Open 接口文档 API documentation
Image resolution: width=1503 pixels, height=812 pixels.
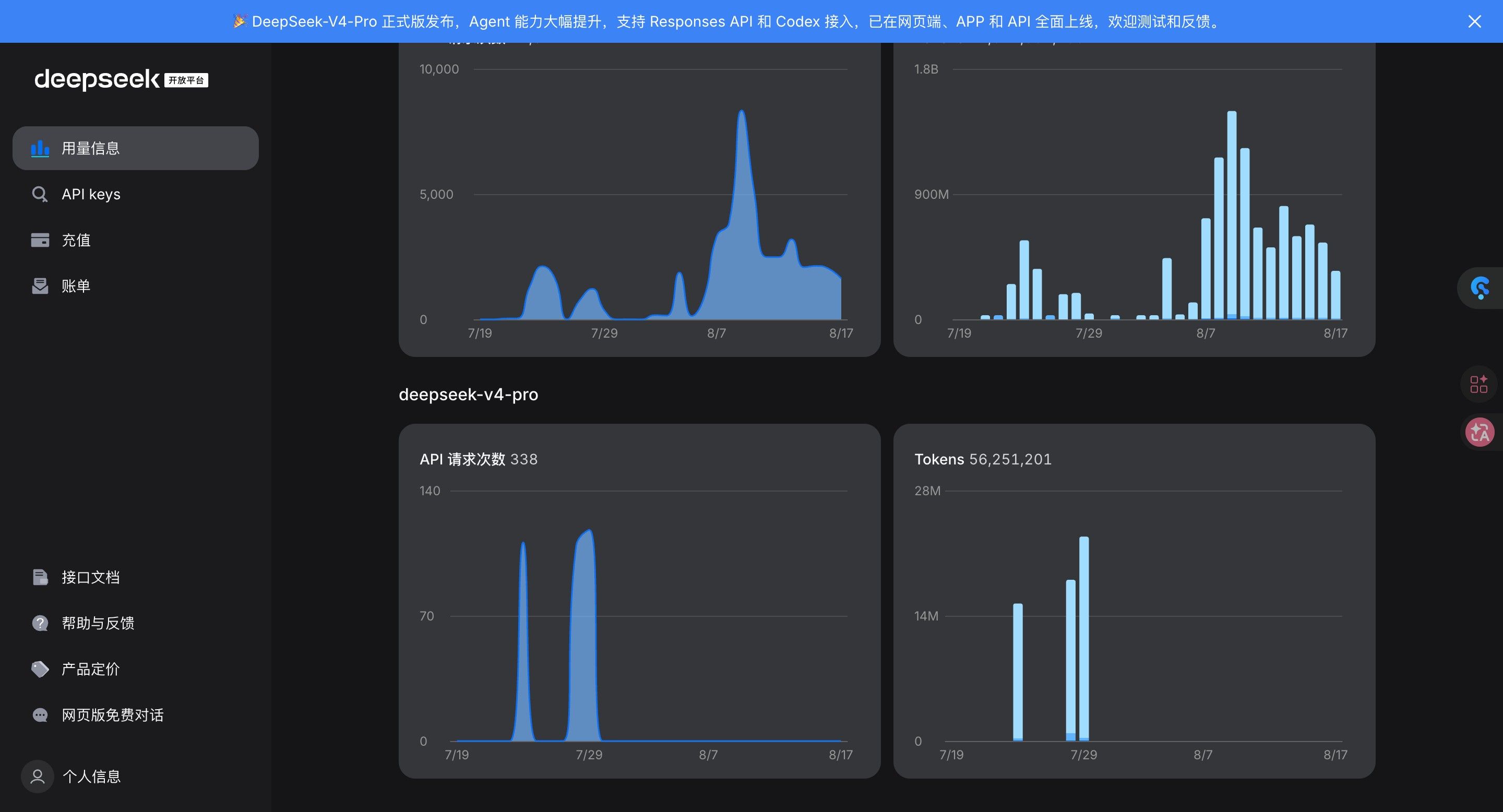135,578
